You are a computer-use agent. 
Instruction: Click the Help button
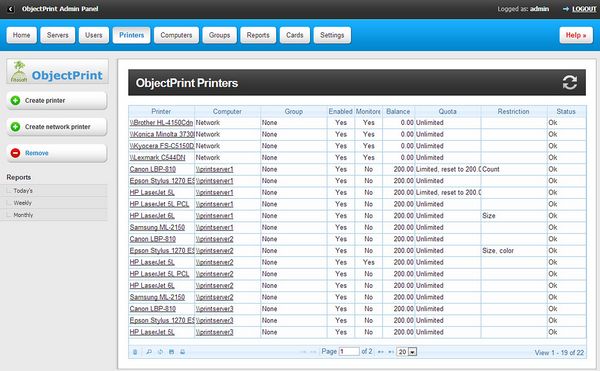point(576,35)
